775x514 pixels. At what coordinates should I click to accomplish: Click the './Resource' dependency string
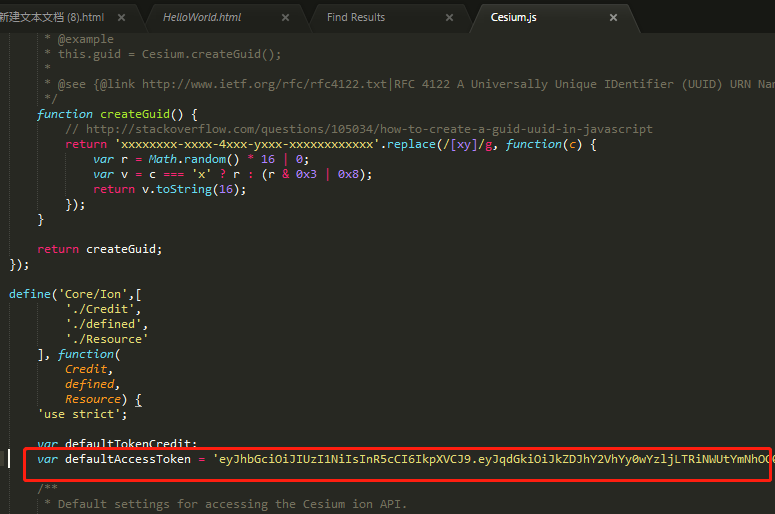107,339
